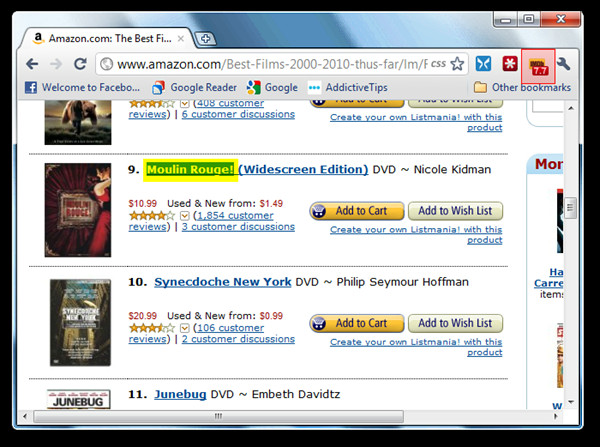Open the Junebug title link
The height and width of the screenshot is (447, 600).
(x=180, y=394)
